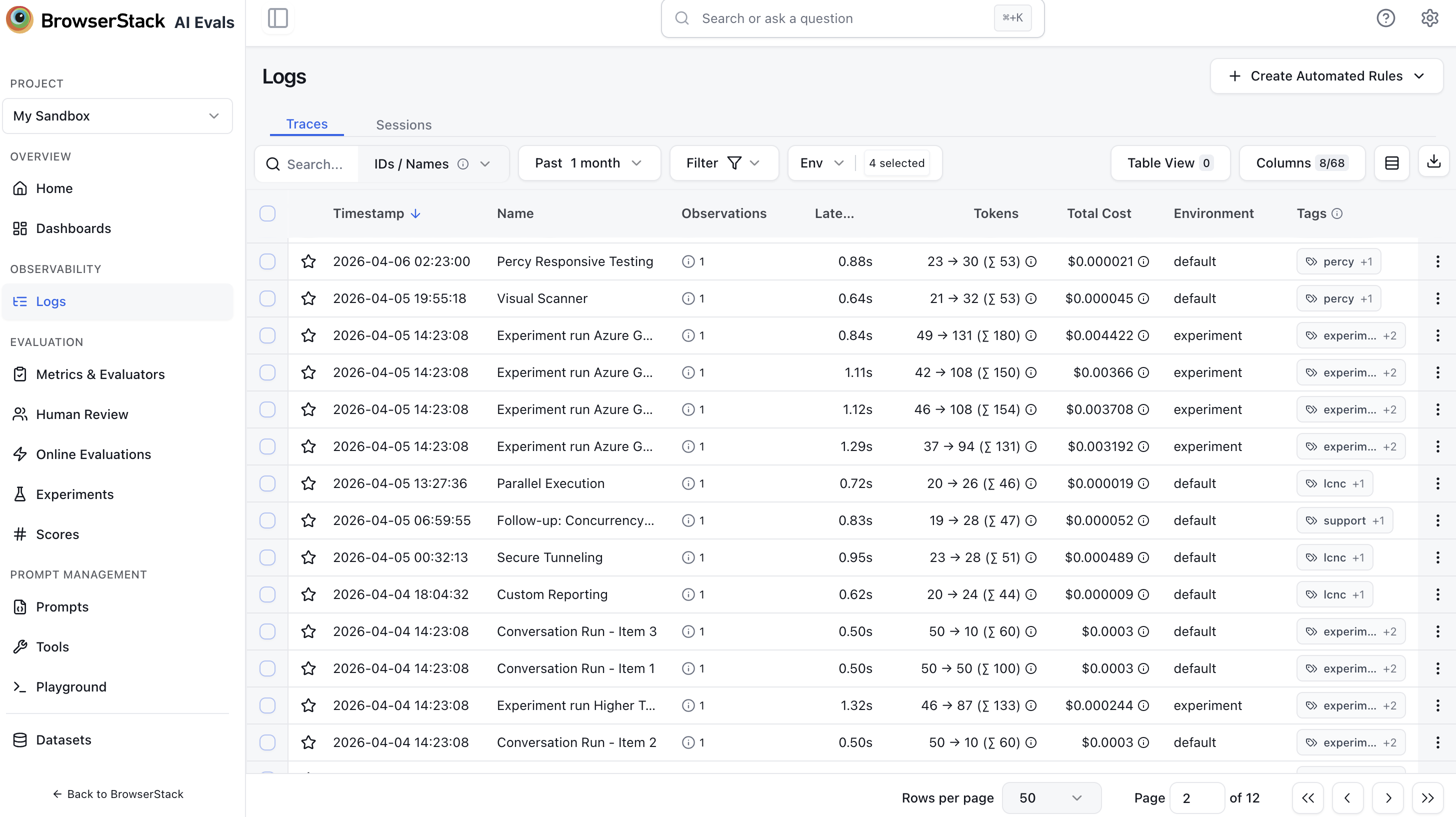Open Datasets in the sidebar
This screenshot has height=817, width=1456.
point(117,740)
